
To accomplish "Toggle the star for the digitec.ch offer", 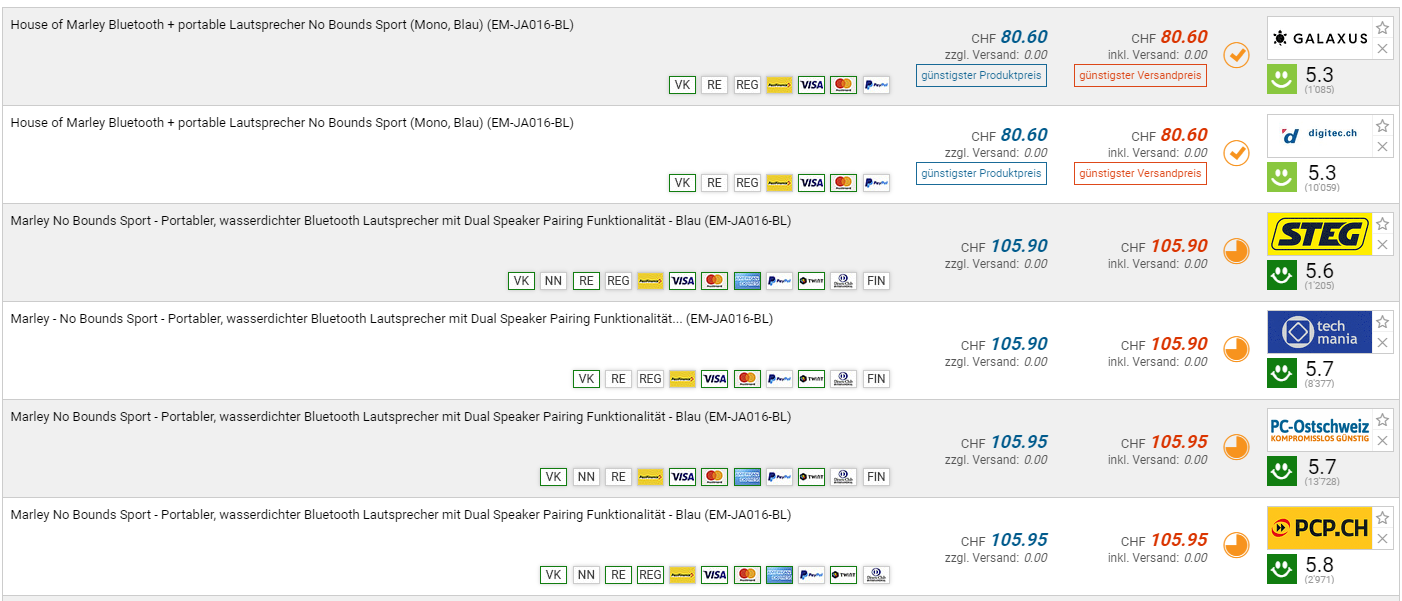I will (1382, 126).
